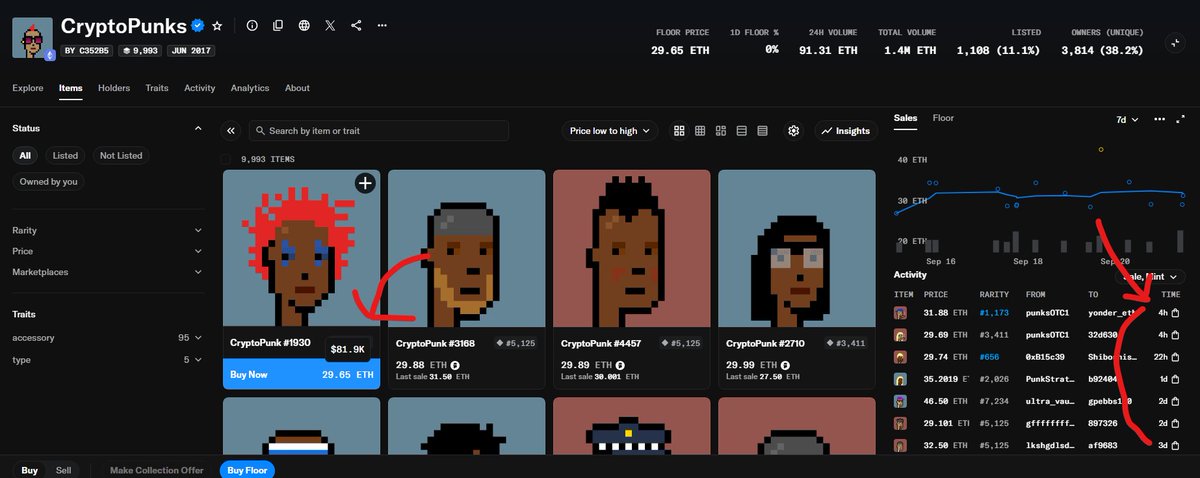Viewport: 1200px width, 478px height.
Task: Click the CryptoPunks collection avatar
Action: [x=32, y=37]
